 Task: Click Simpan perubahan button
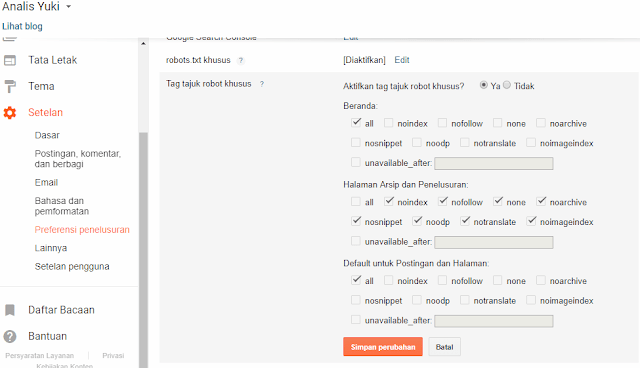(383, 347)
